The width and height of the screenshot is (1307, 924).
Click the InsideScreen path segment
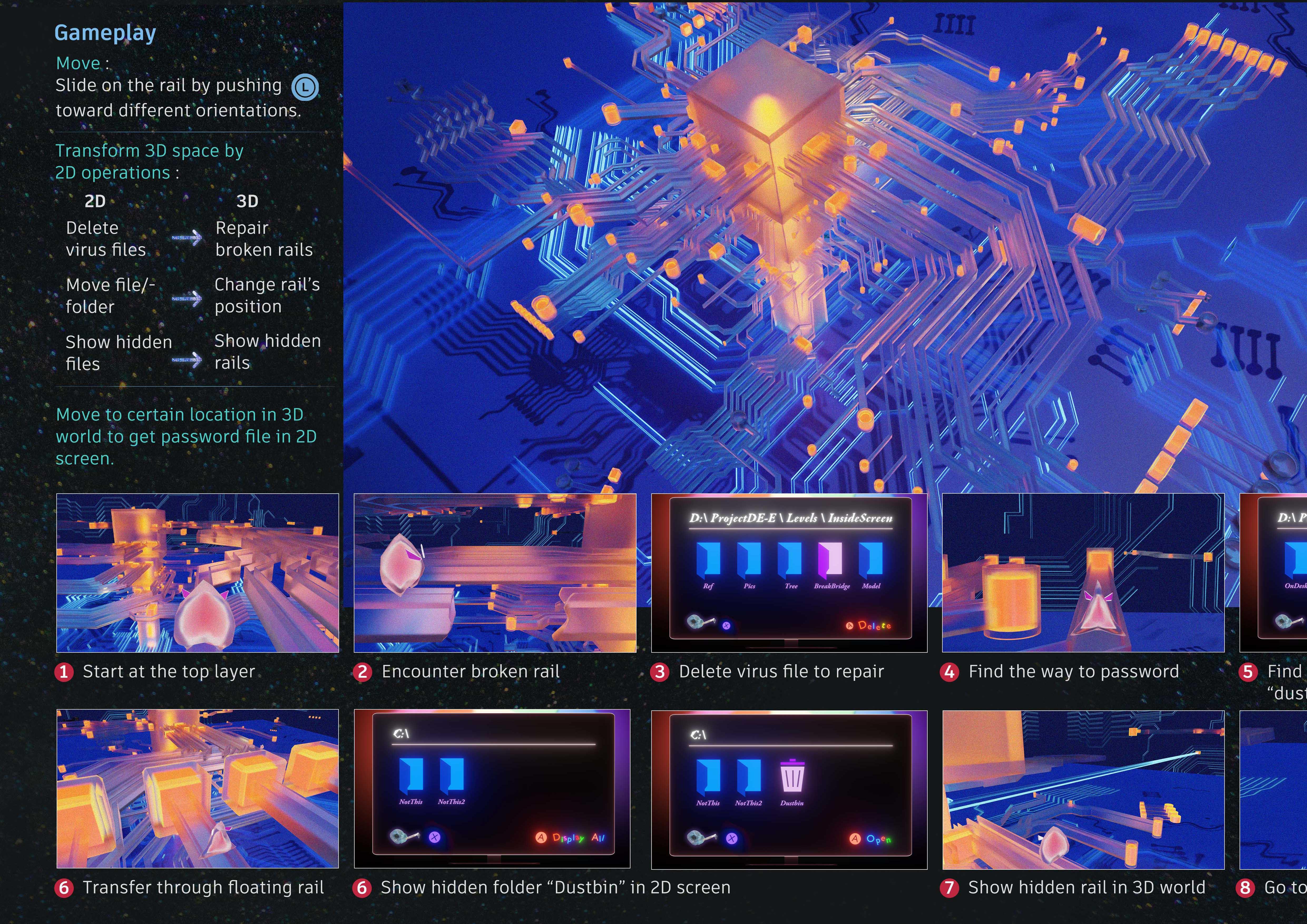[860, 518]
